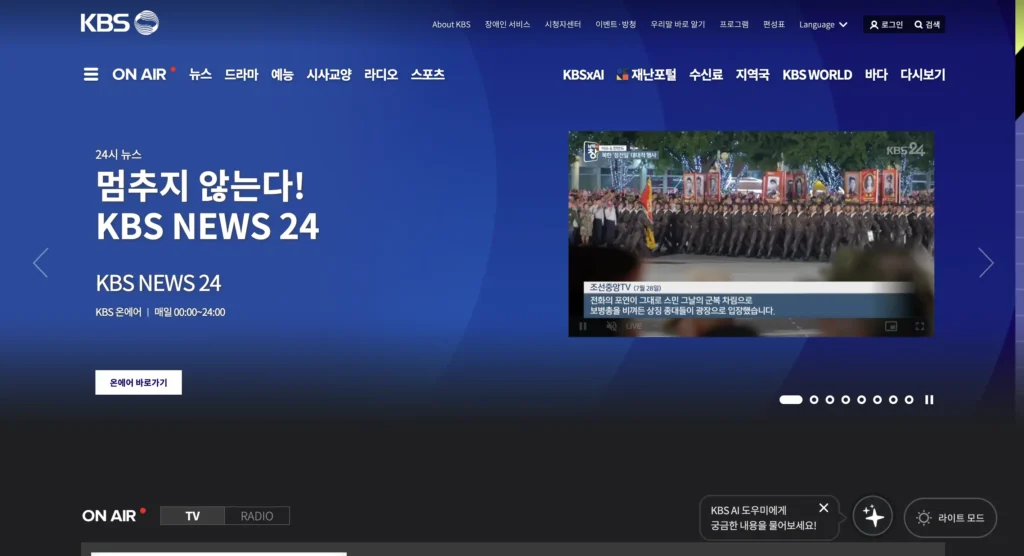Viewport: 1024px width, 556px height.
Task: Select the last slide indicator dot
Action: [x=909, y=399]
